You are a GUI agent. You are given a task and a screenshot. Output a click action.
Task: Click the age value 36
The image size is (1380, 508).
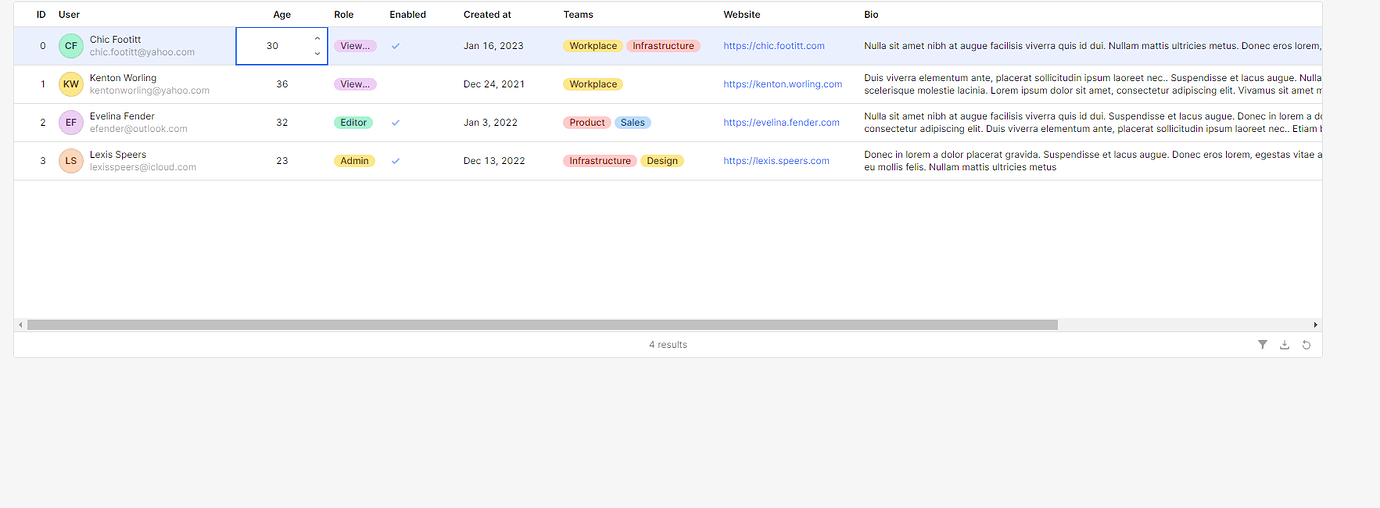pos(282,84)
